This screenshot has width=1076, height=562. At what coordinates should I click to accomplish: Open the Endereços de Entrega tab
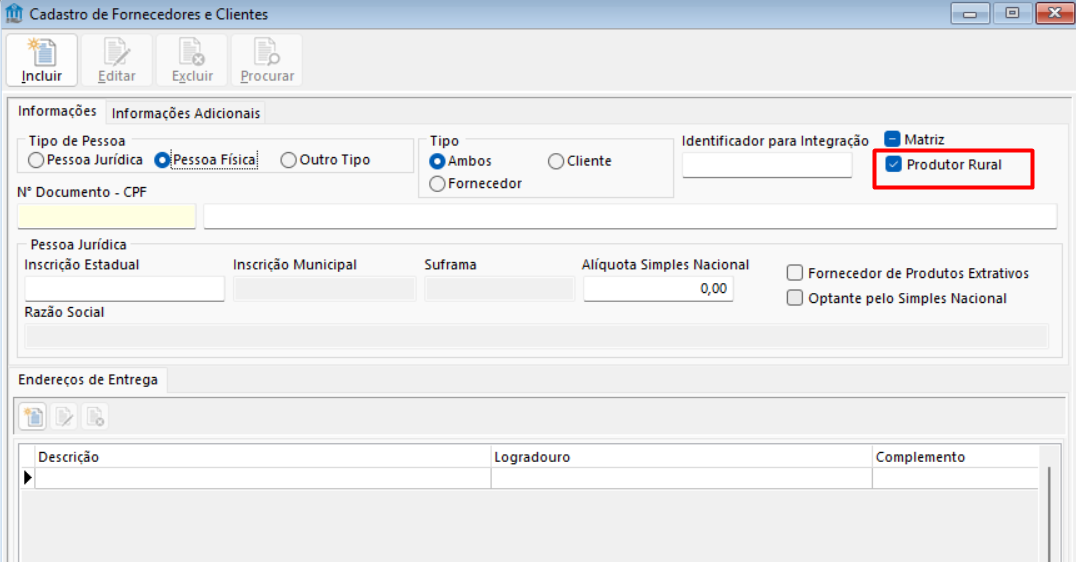coord(88,380)
